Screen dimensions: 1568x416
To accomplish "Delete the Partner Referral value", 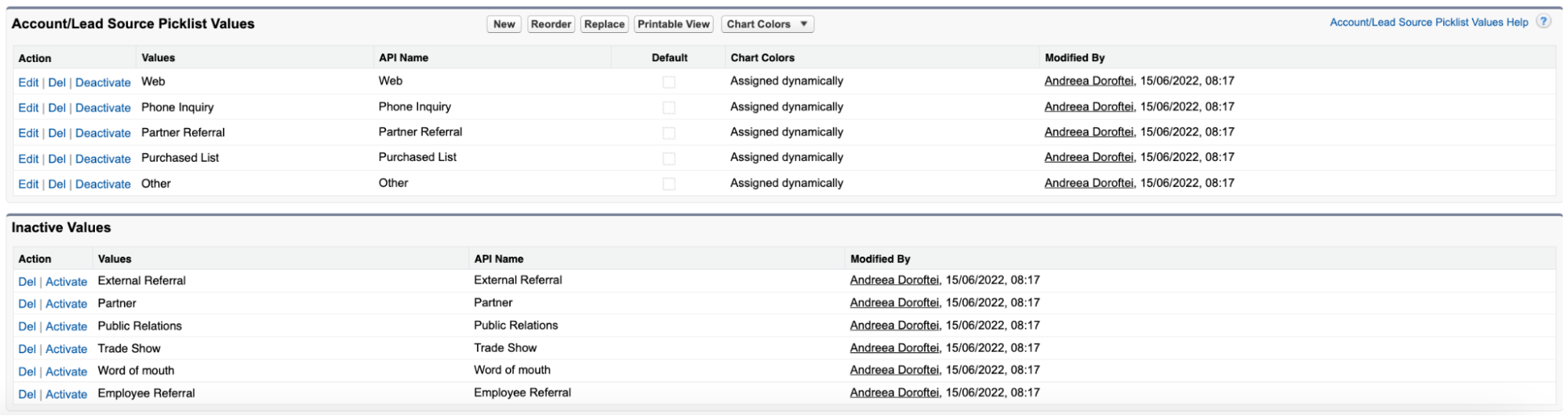I will point(57,133).
